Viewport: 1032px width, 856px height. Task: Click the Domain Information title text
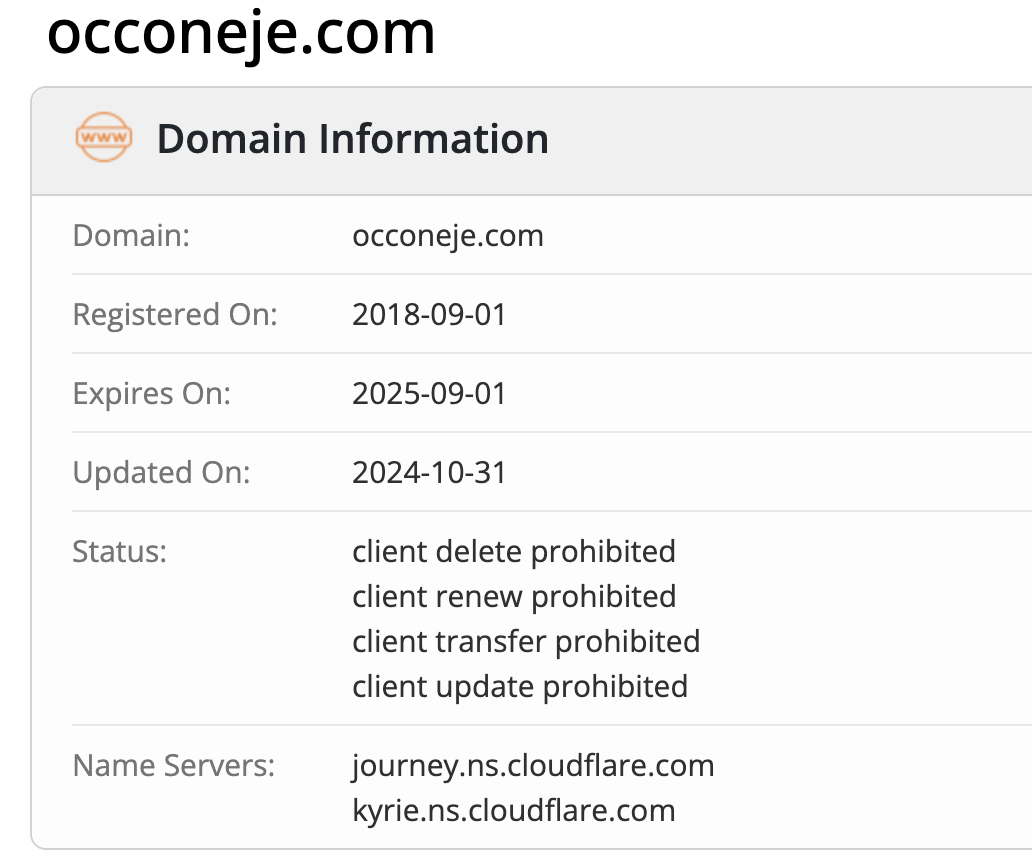coord(353,139)
